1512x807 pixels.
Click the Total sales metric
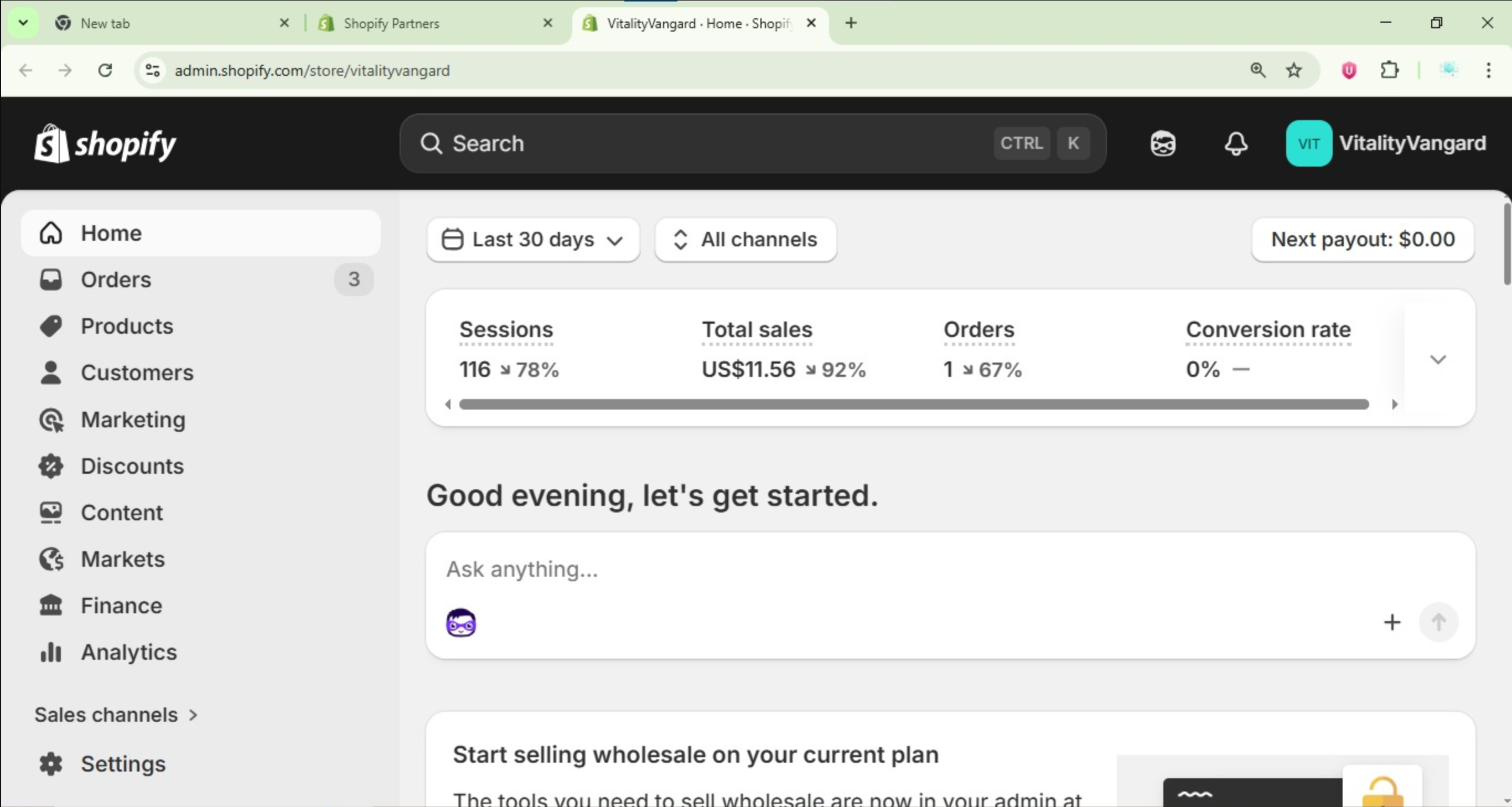click(x=783, y=350)
